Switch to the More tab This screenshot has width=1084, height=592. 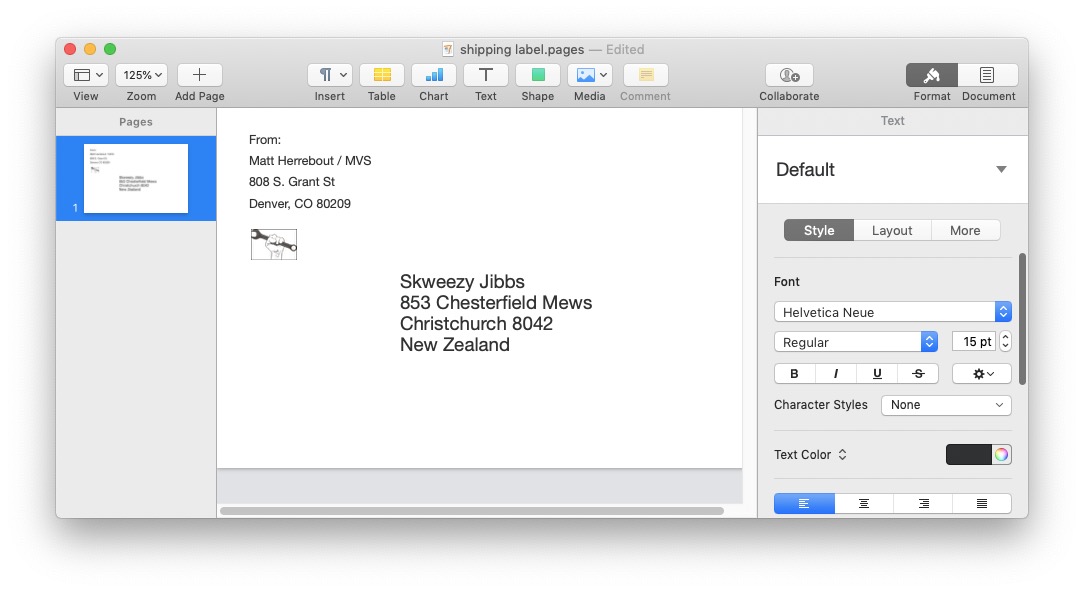[964, 230]
